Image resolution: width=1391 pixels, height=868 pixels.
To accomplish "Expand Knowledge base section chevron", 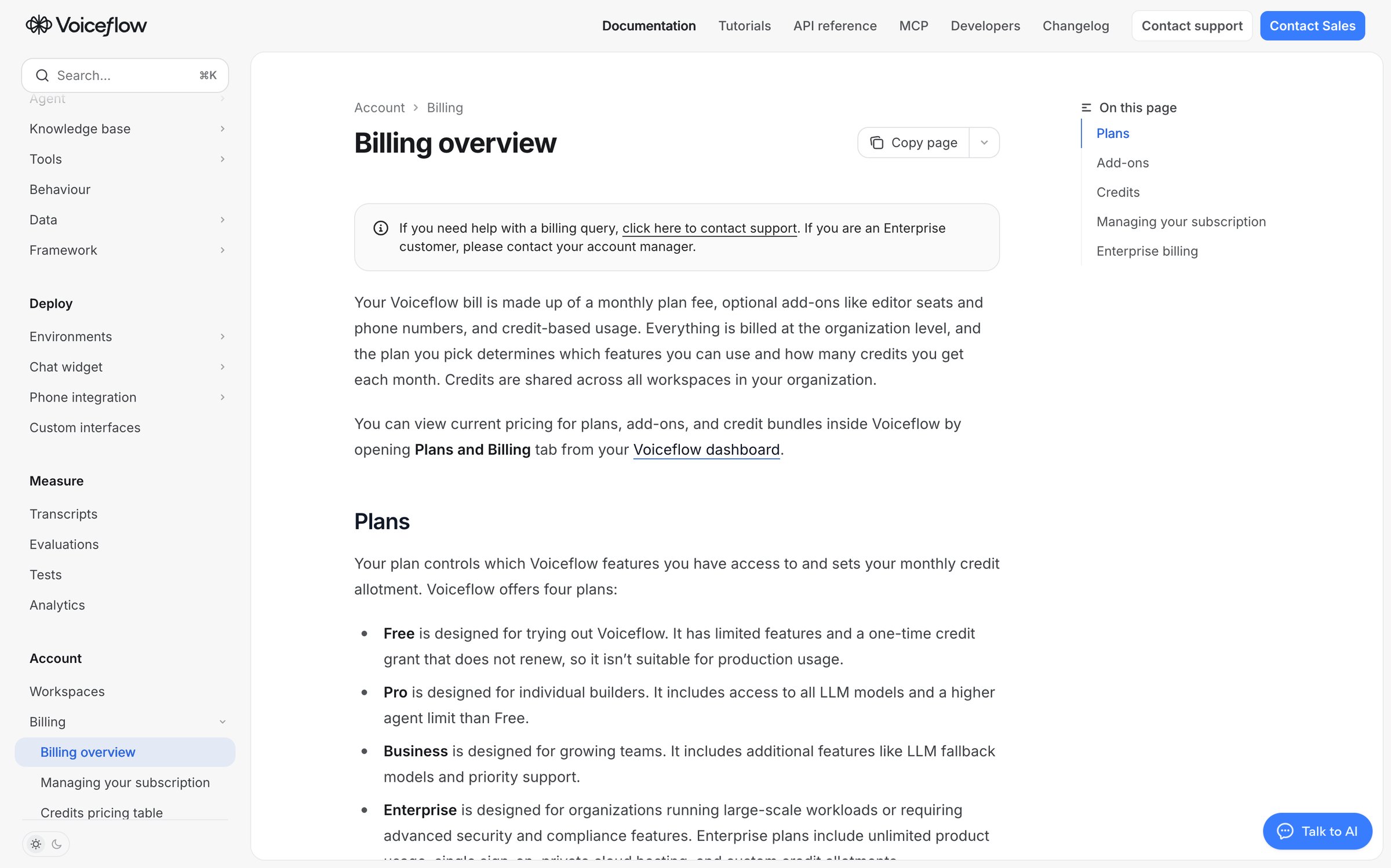I will click(x=223, y=129).
